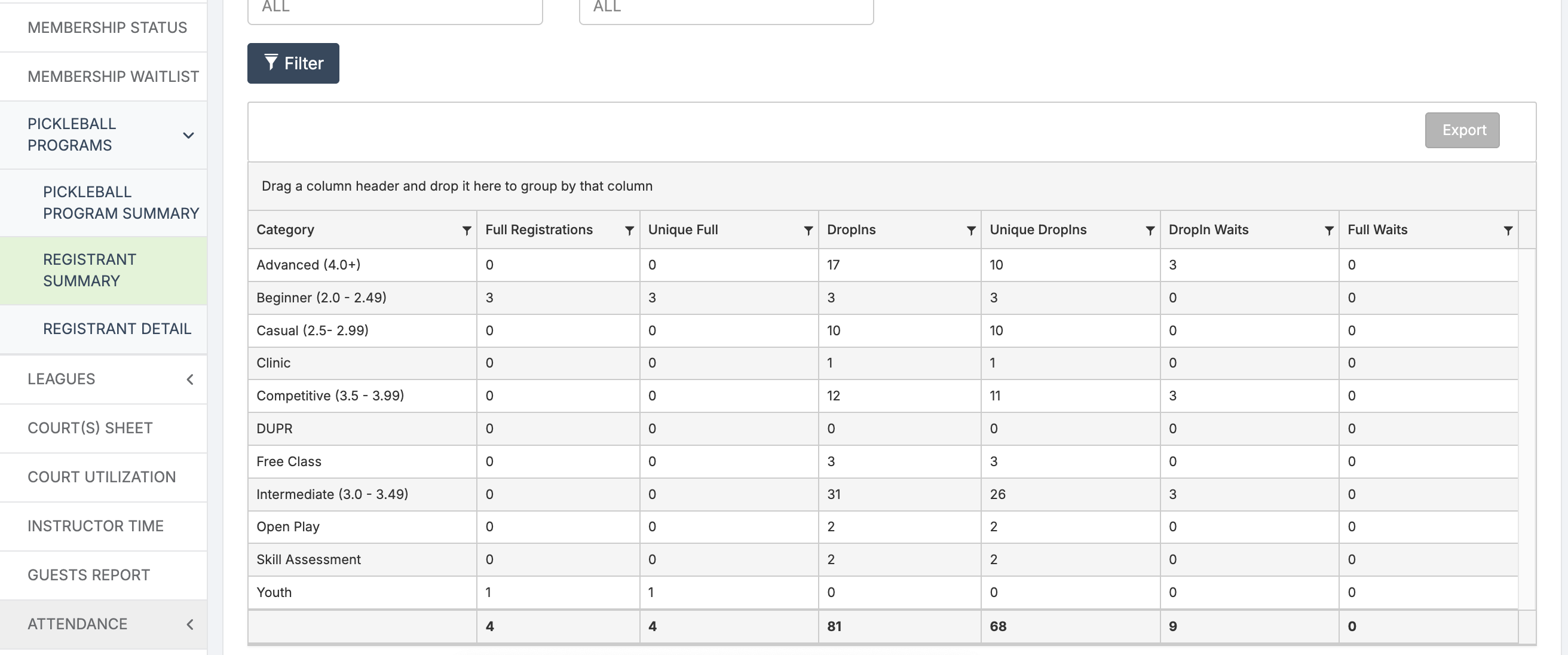Open filter icon on Unique DropIns column
Screen dimensions: 1568x655
click(x=1150, y=230)
